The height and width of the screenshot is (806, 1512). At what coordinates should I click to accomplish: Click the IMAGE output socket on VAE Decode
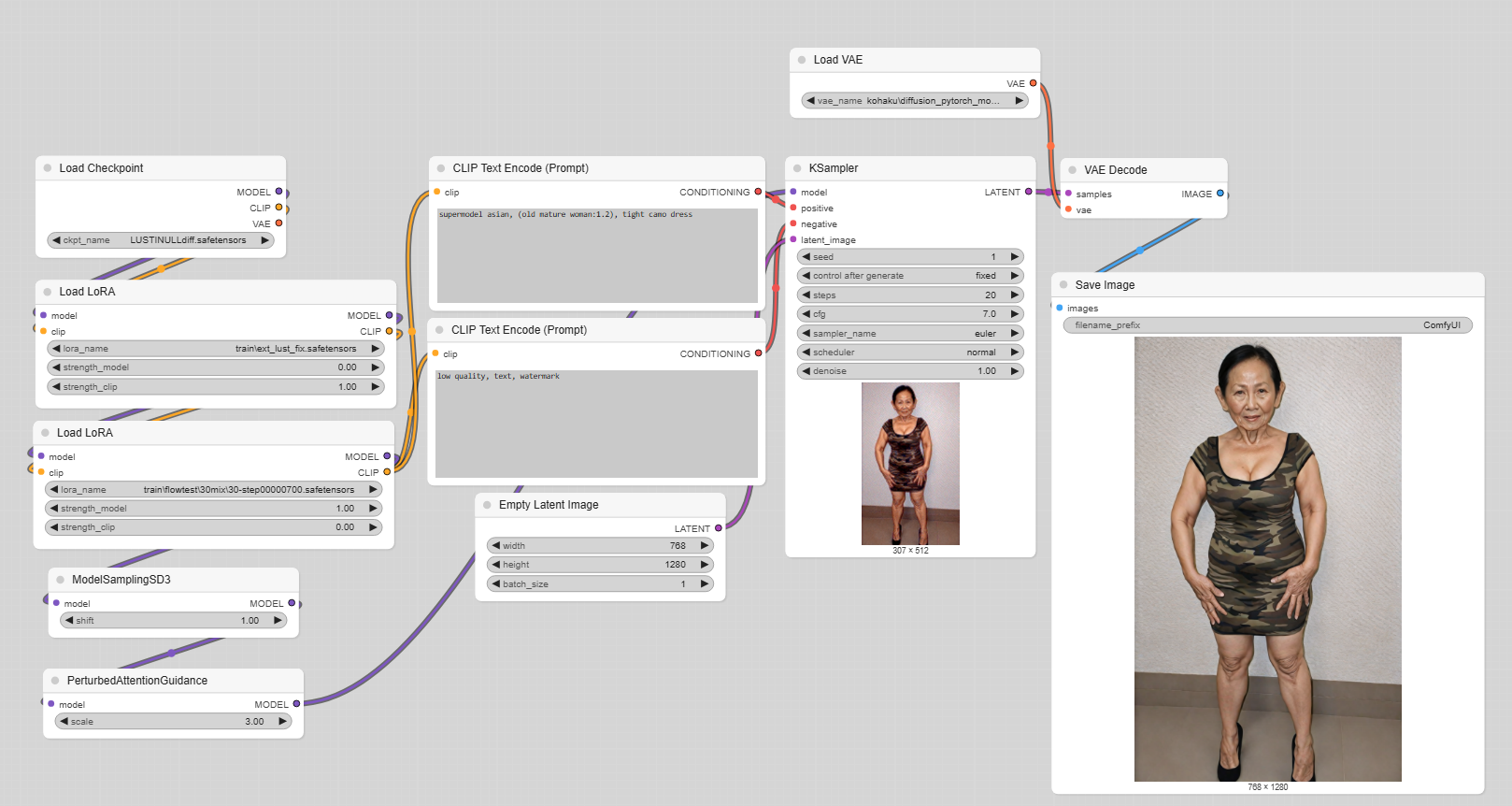click(1220, 194)
